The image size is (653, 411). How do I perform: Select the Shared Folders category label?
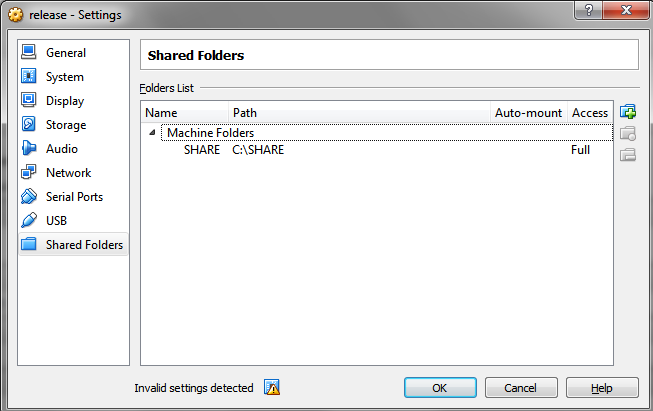pos(84,244)
